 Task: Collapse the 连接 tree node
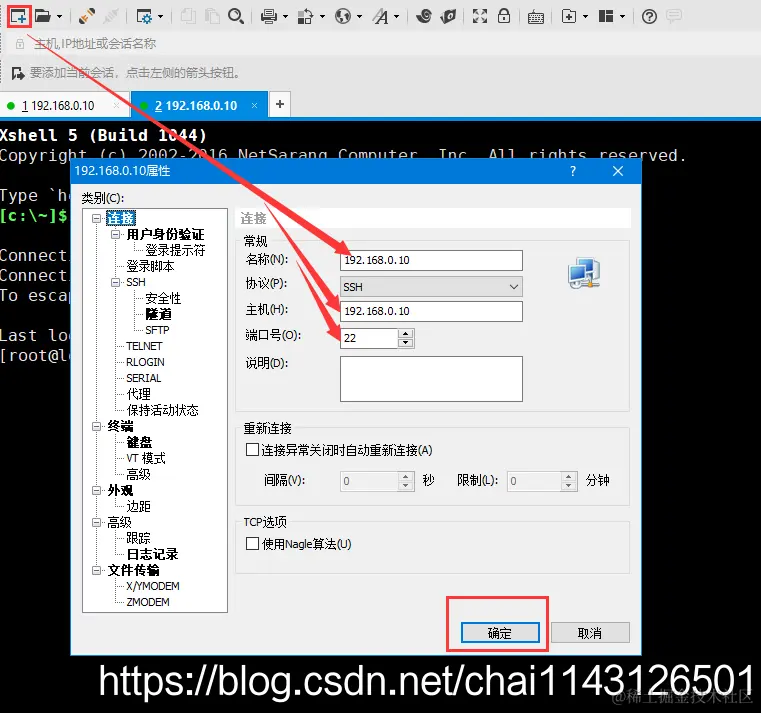(x=97, y=218)
